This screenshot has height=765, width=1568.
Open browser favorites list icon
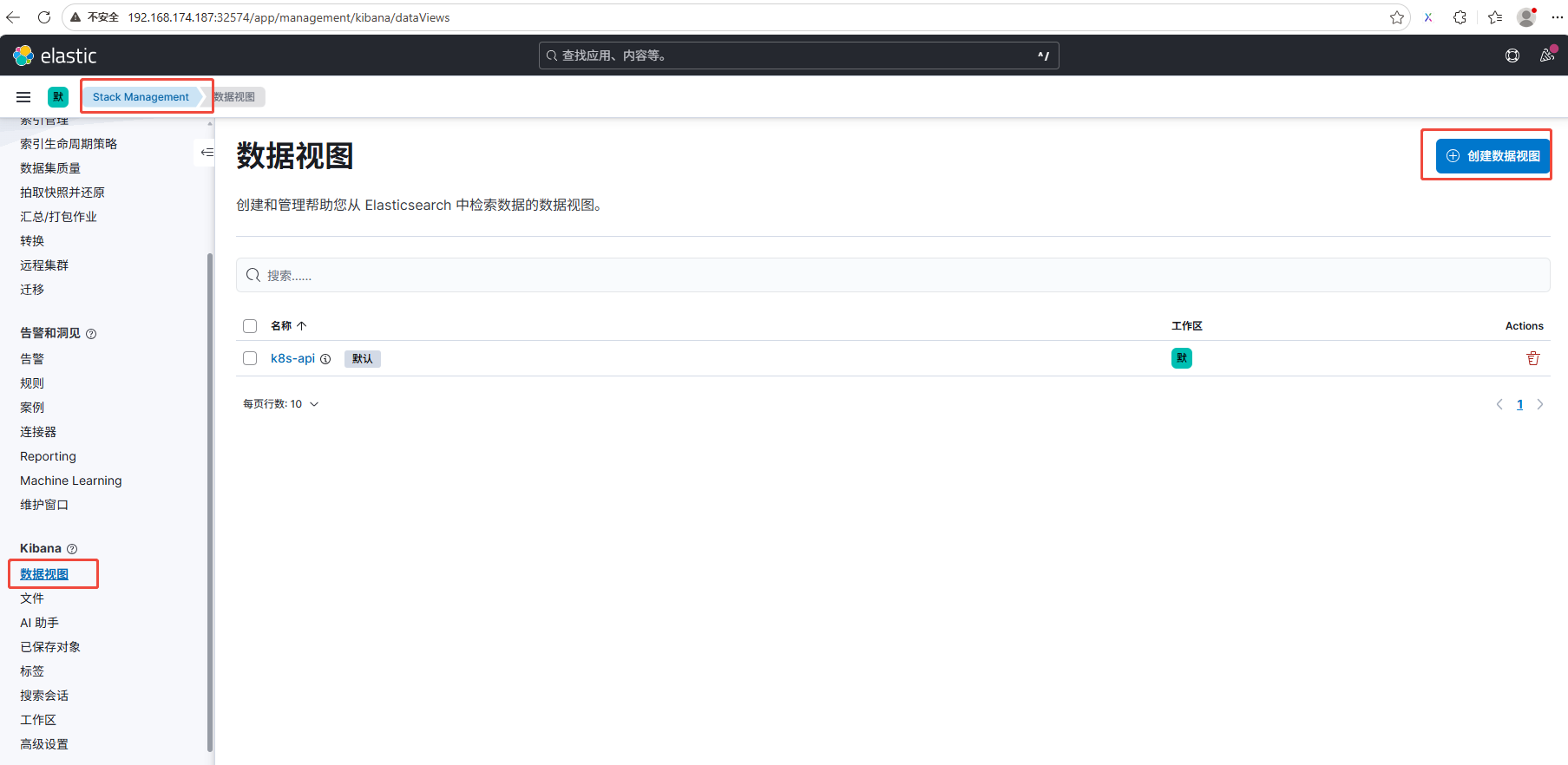(x=1495, y=17)
